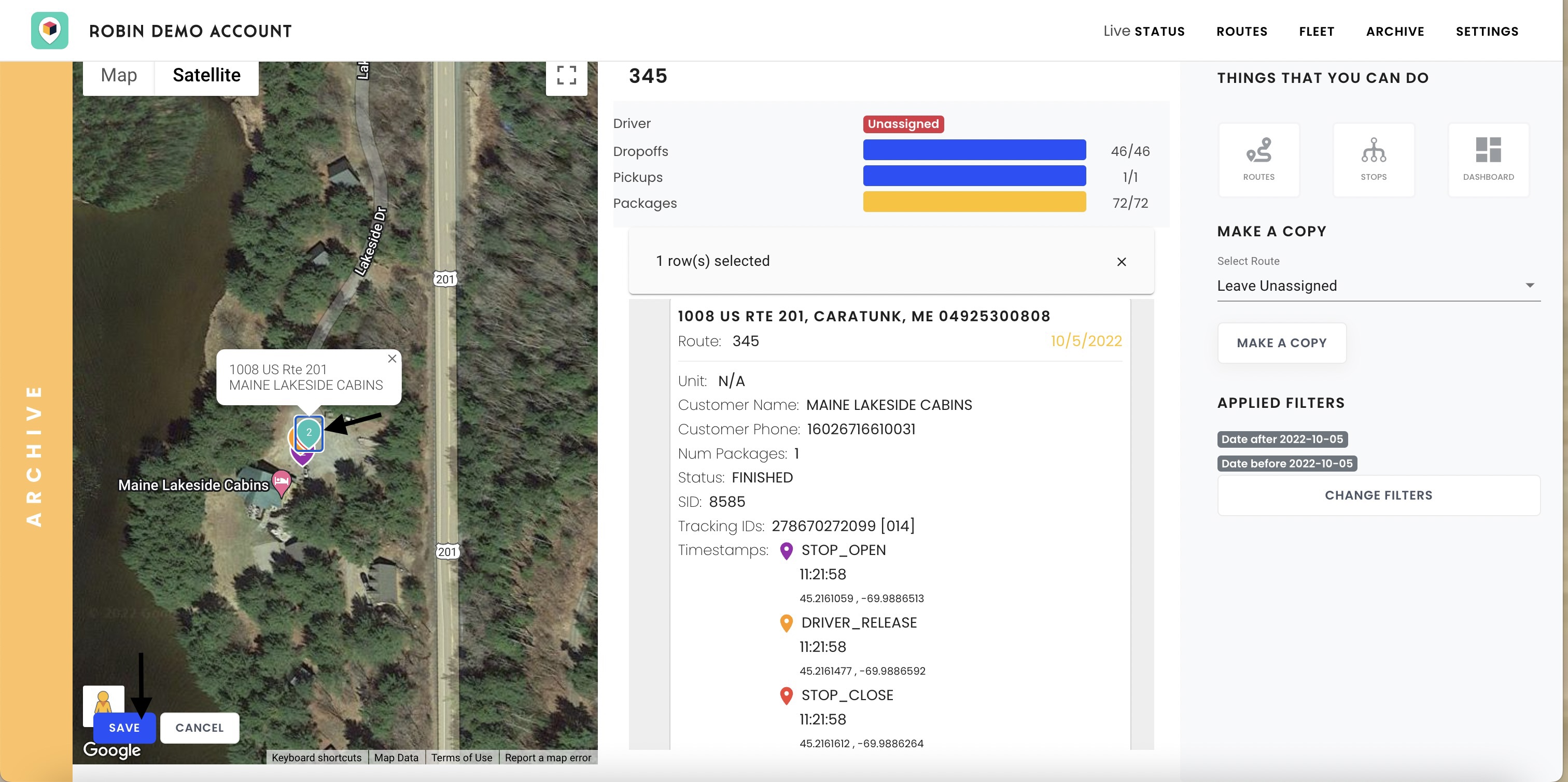Open the Routes icon card

coord(1258,160)
